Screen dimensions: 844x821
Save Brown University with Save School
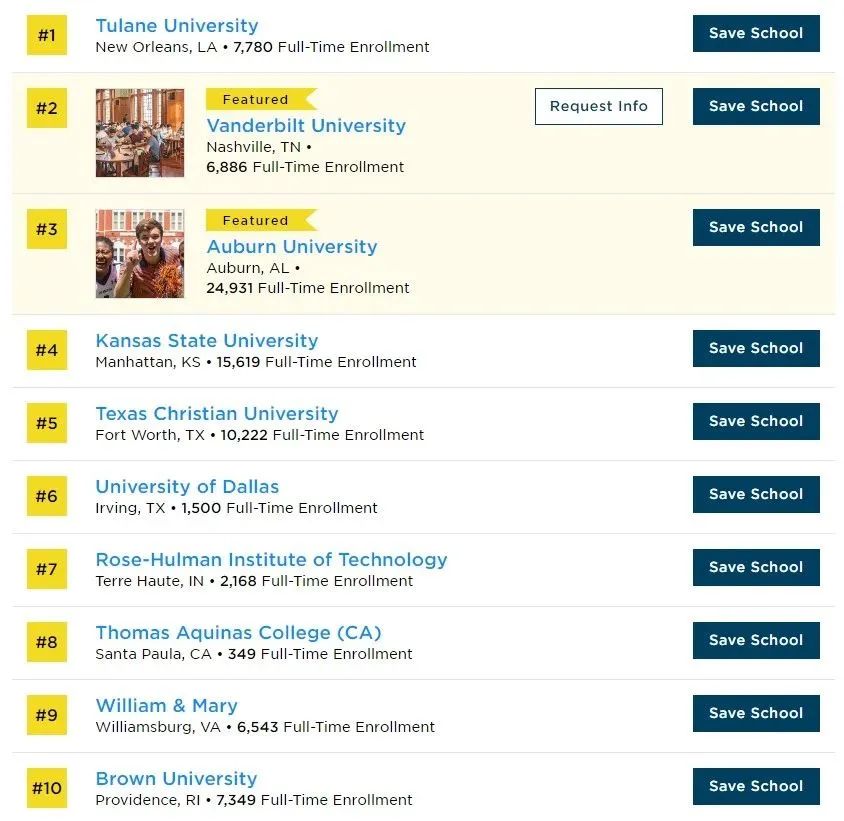coord(756,786)
